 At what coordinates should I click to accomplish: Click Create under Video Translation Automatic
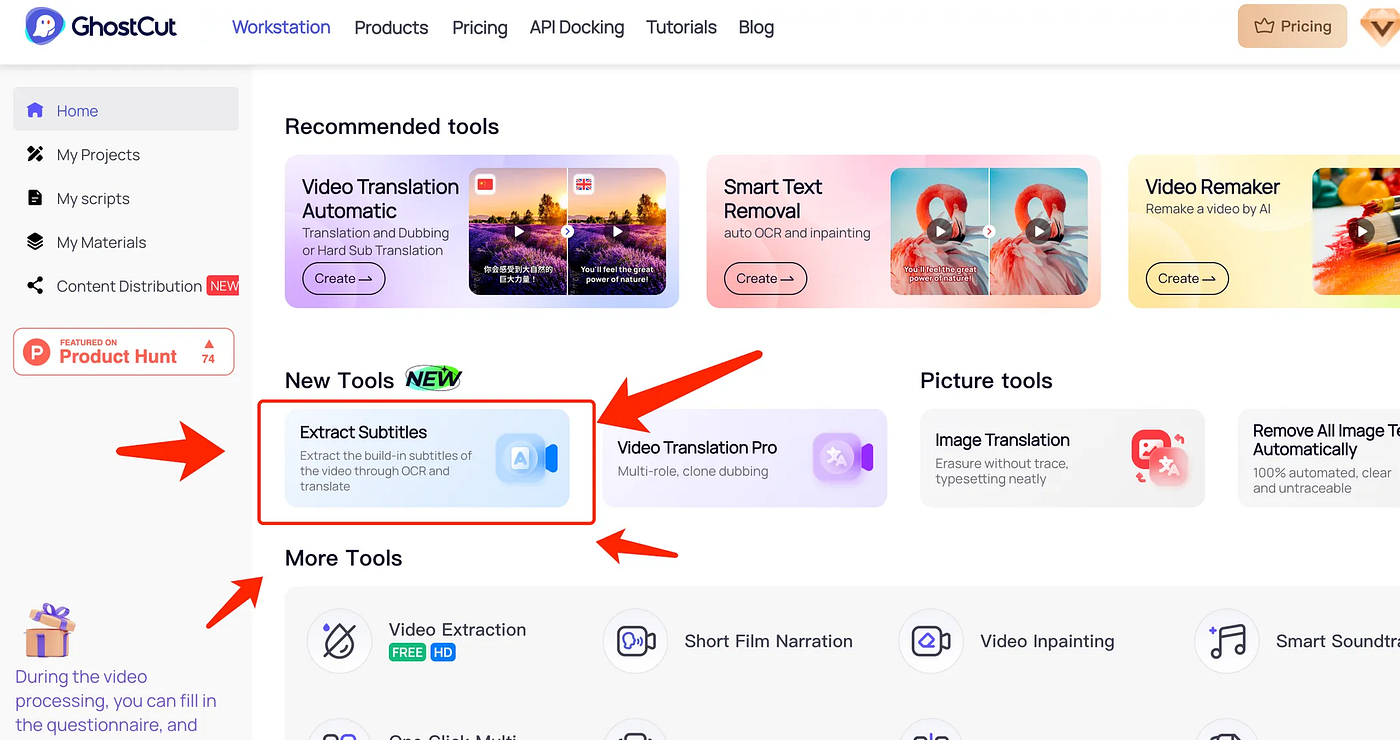343,279
